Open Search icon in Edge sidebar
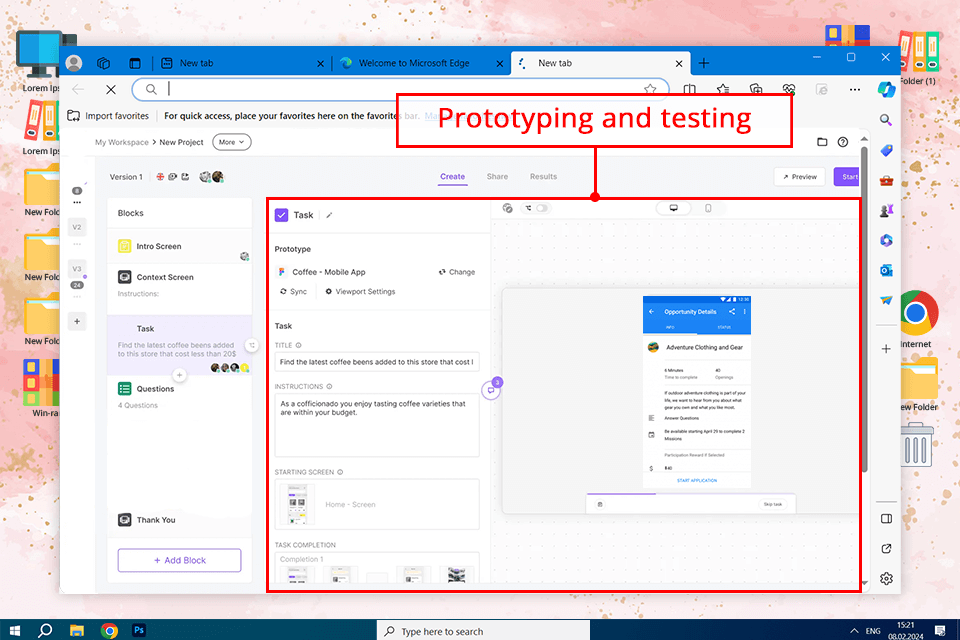 pos(886,120)
